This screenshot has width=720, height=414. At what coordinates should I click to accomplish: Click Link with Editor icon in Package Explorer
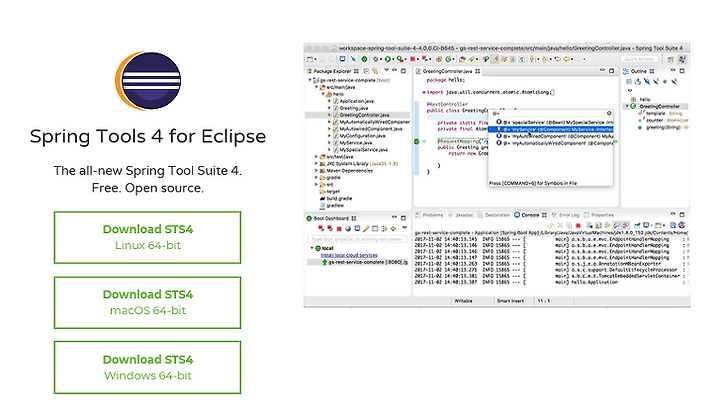coord(375,71)
